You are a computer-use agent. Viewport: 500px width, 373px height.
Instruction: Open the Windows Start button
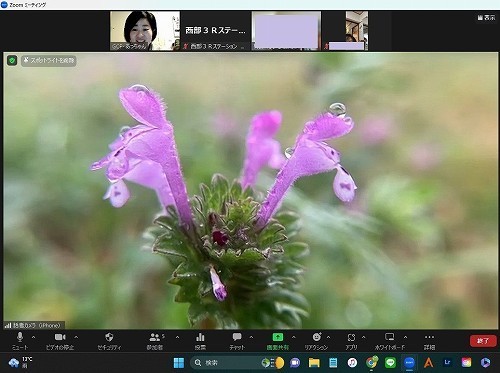click(179, 362)
